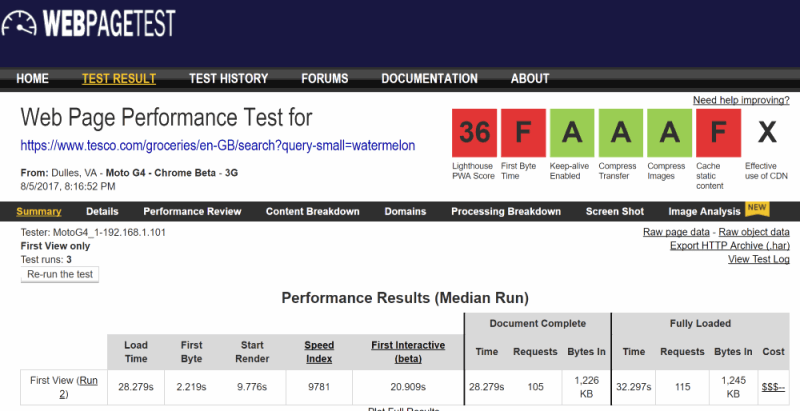This screenshot has height=411, width=800.
Task: Open the First Byte Time F grade
Action: [x=523, y=133]
